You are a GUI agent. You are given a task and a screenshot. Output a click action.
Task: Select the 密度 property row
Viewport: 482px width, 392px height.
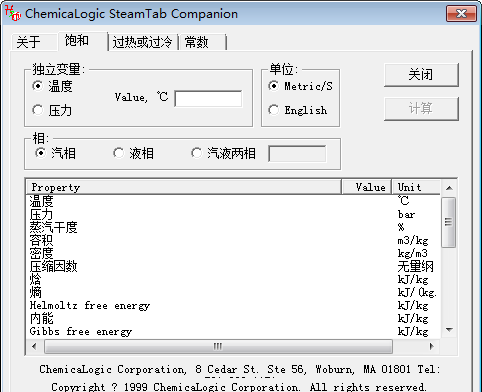233,253
